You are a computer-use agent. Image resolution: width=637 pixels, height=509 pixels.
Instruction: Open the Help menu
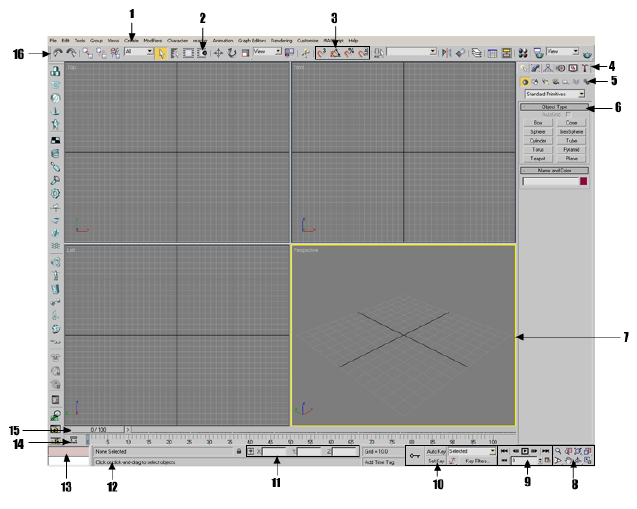point(353,41)
